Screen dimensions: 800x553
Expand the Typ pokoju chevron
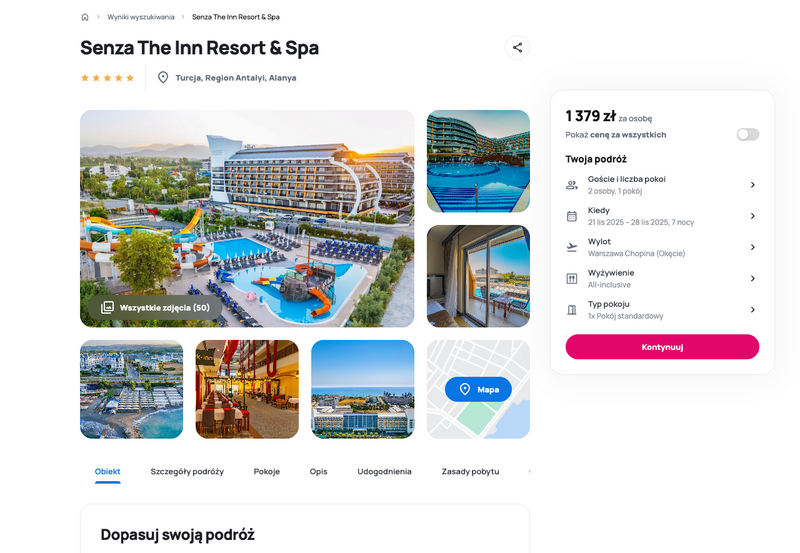[753, 310]
